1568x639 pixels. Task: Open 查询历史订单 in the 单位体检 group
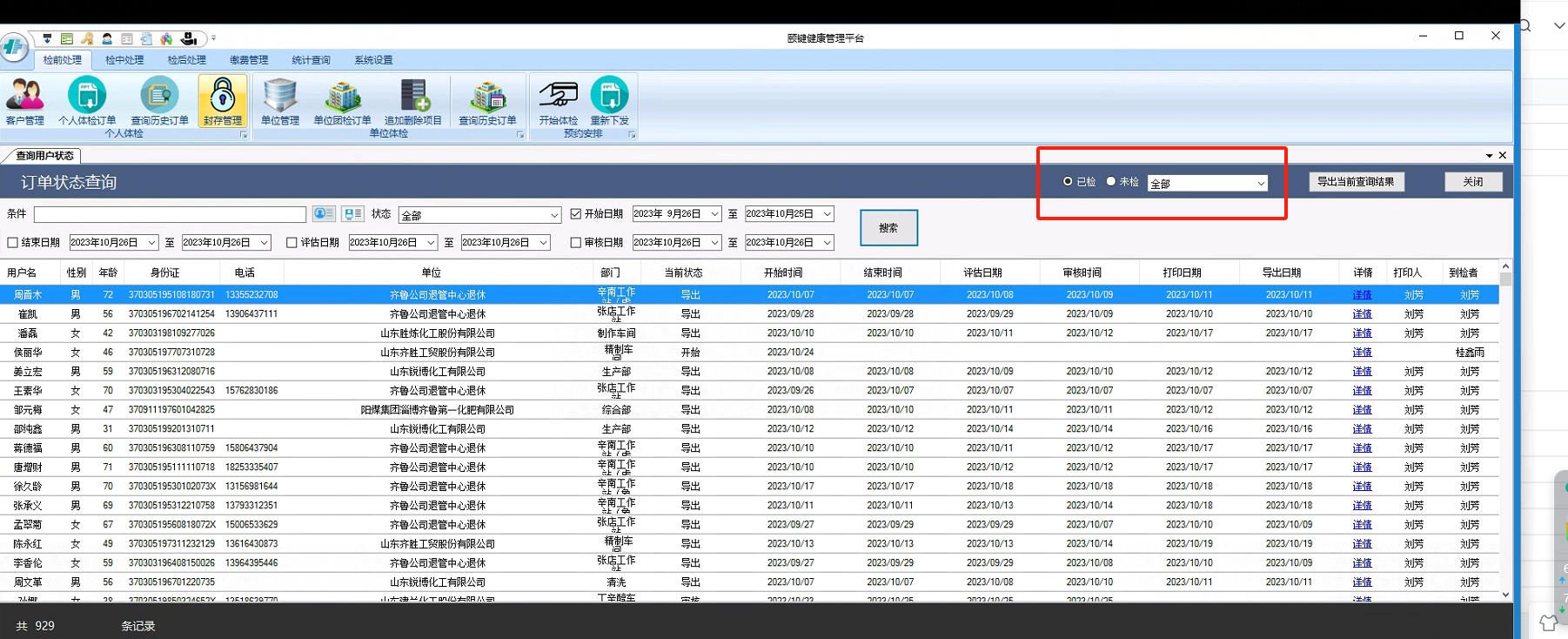(x=487, y=101)
